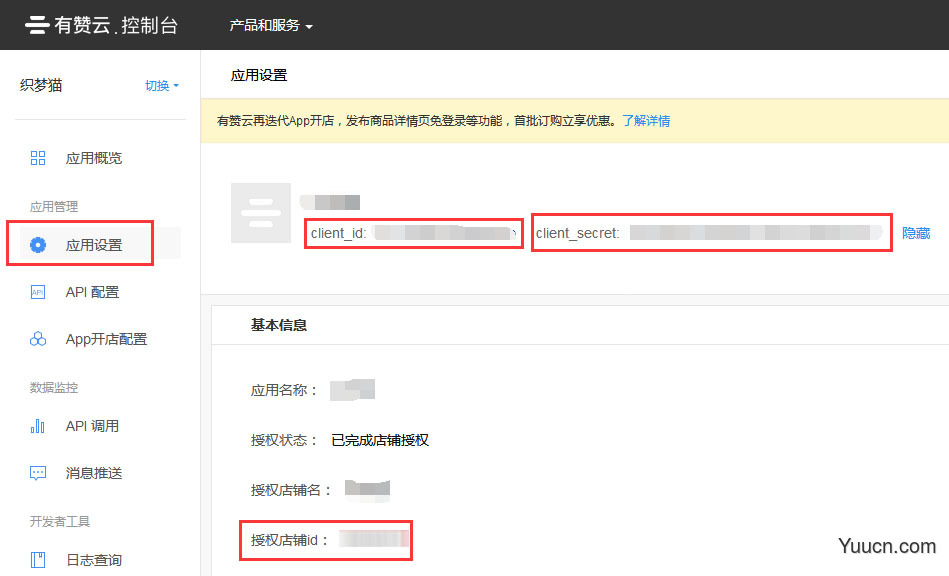The width and height of the screenshot is (949, 576).
Task: Expand the 切换 app switcher
Action: point(162,86)
